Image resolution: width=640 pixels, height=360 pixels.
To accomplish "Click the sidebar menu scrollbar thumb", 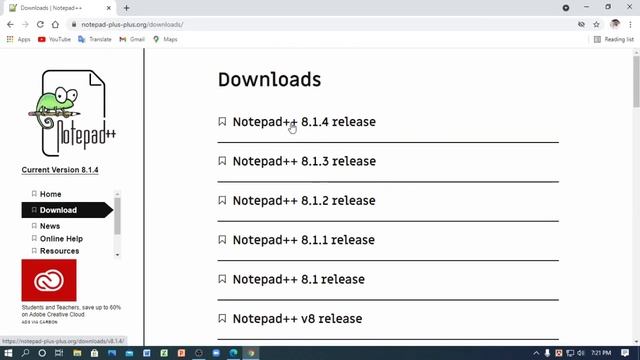I will point(118,216).
